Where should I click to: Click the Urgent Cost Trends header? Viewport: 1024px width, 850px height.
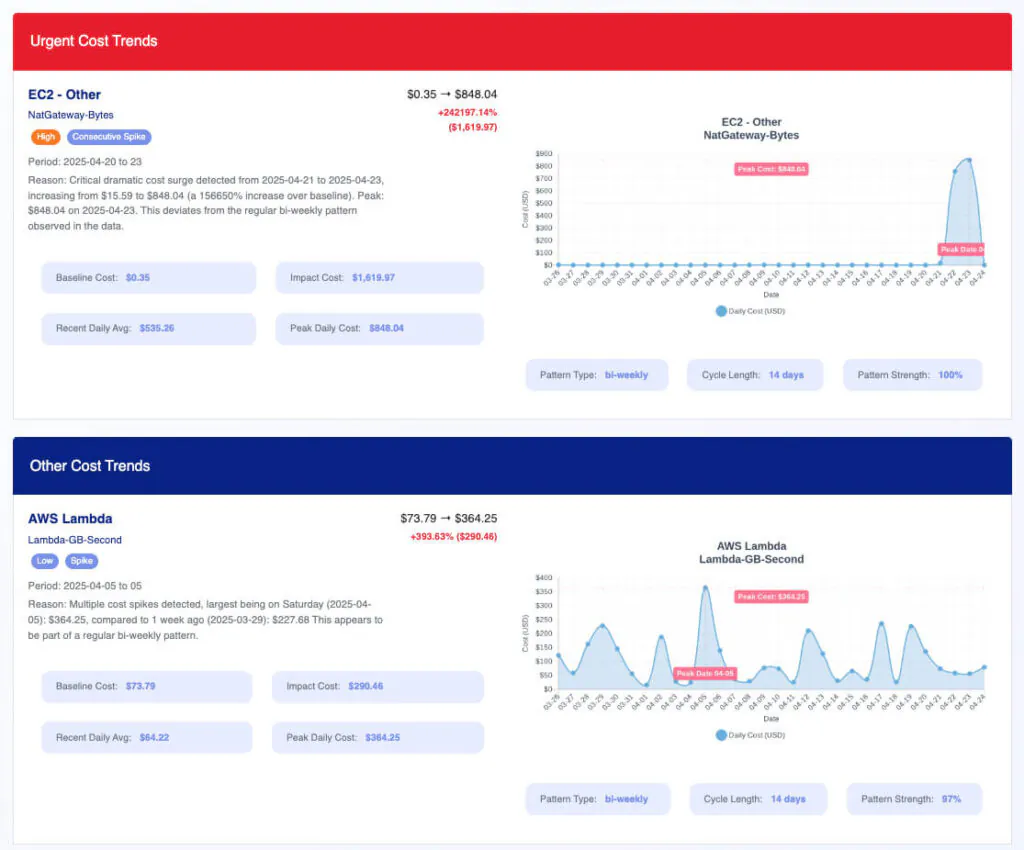coord(512,42)
